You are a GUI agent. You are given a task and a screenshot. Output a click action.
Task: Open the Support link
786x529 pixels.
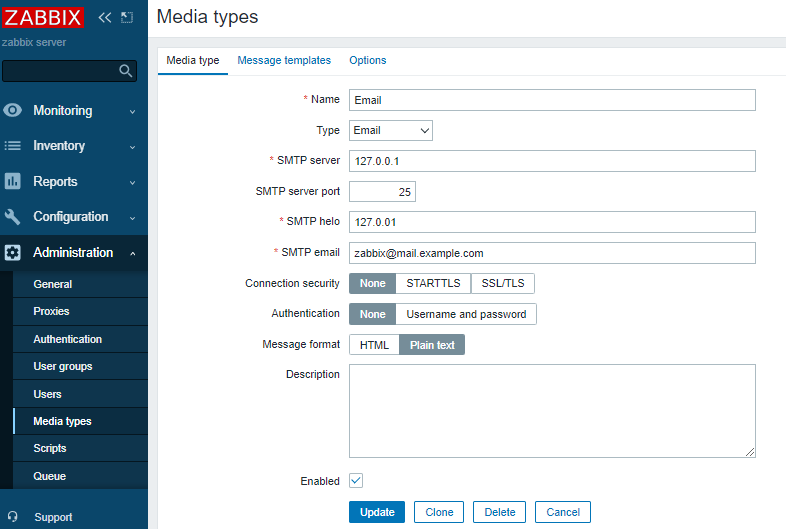click(53, 517)
